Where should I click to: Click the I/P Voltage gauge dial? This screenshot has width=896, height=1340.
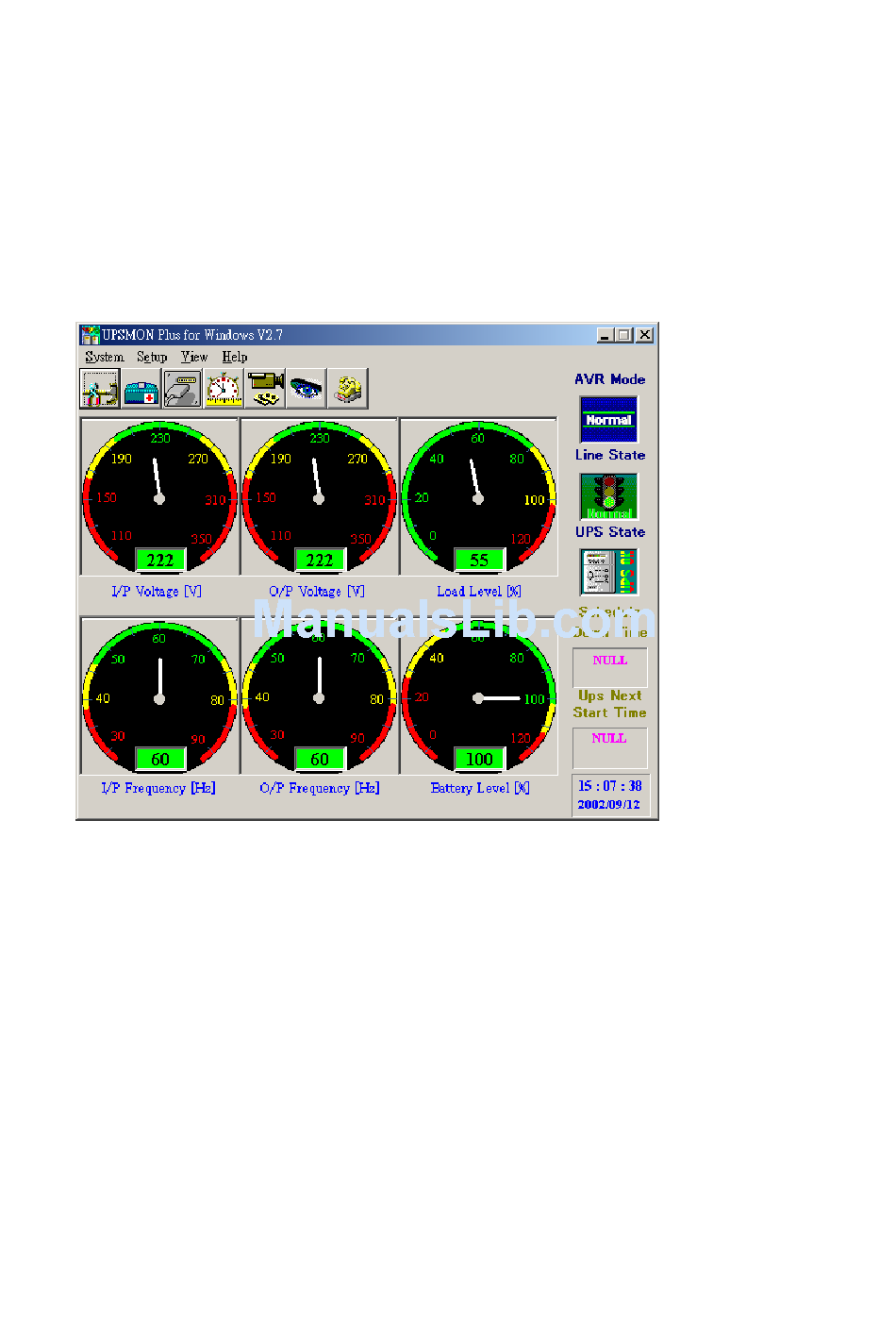tap(159, 496)
